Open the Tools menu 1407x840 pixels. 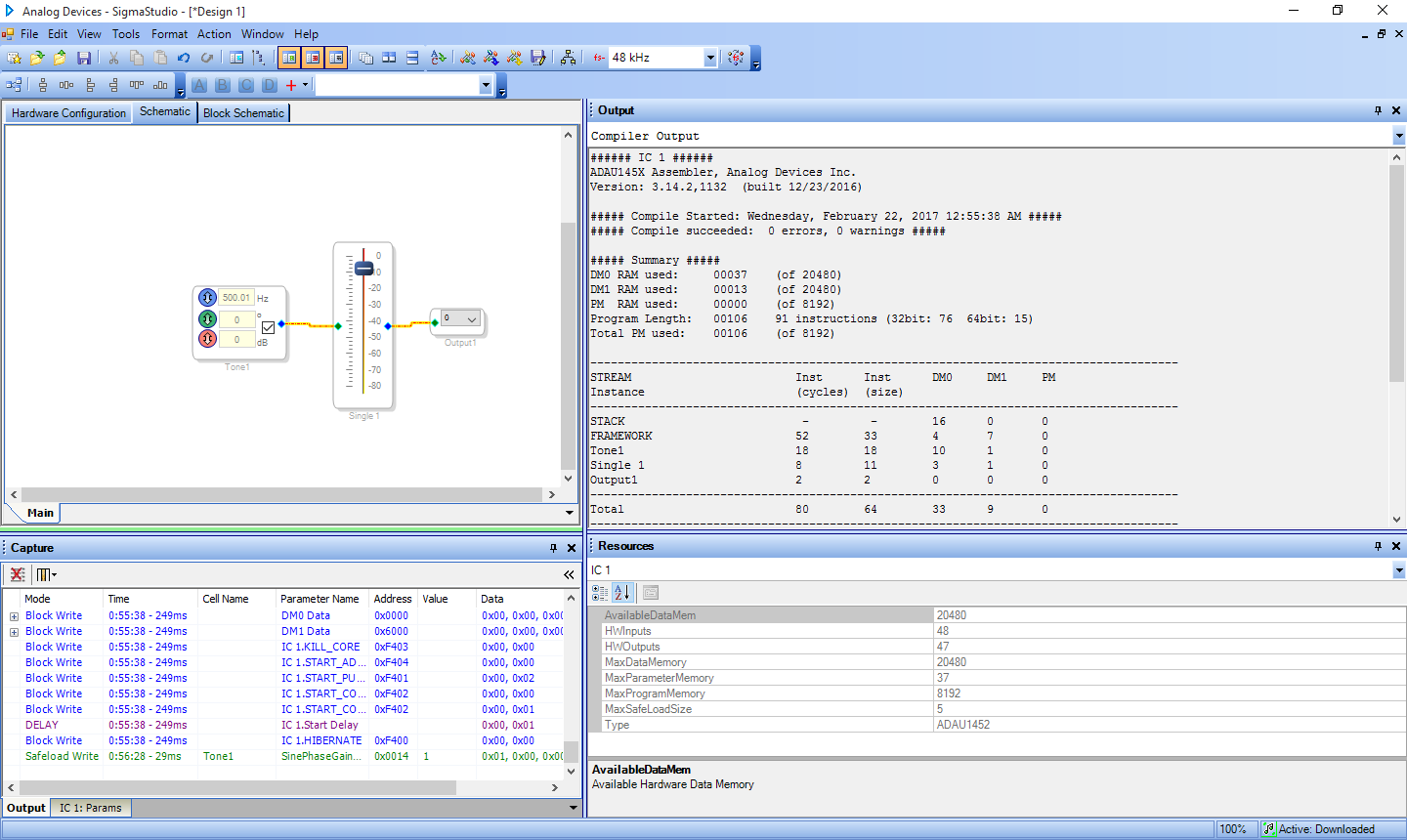(126, 33)
